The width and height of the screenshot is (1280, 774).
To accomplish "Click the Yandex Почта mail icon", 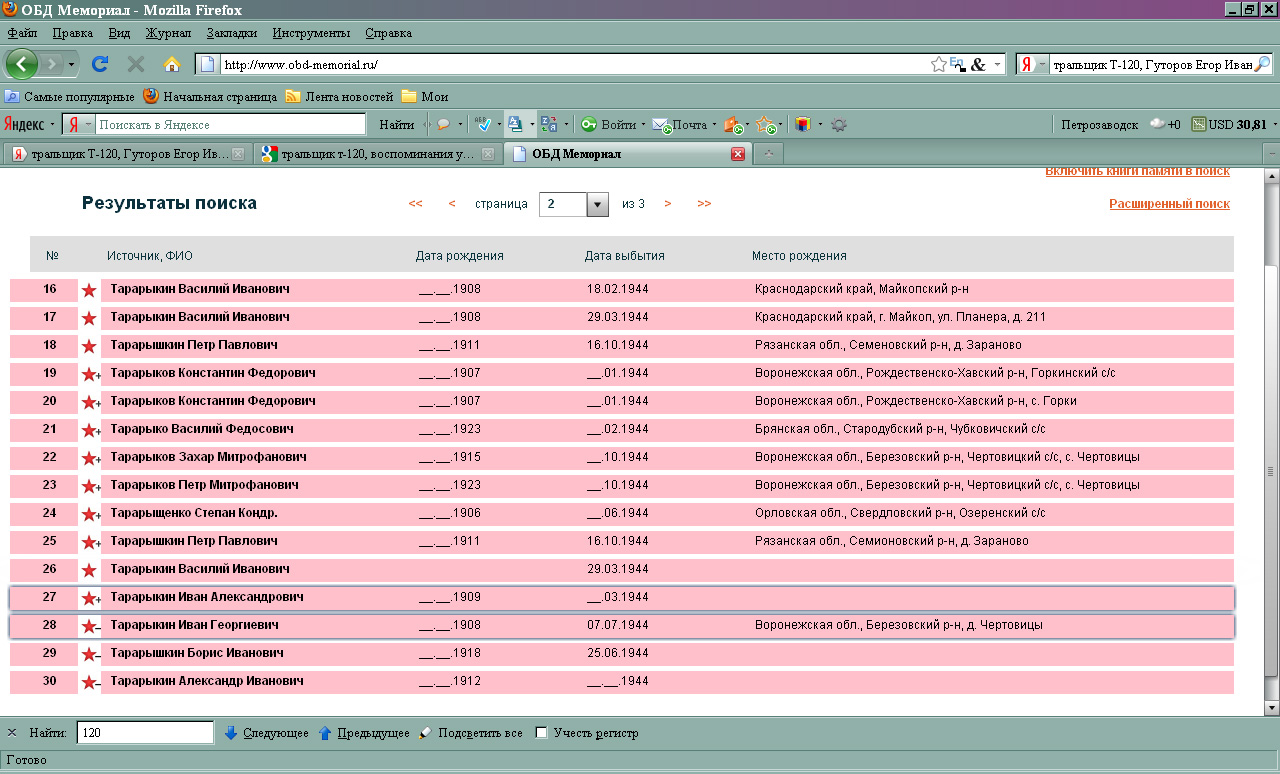I will (661, 125).
